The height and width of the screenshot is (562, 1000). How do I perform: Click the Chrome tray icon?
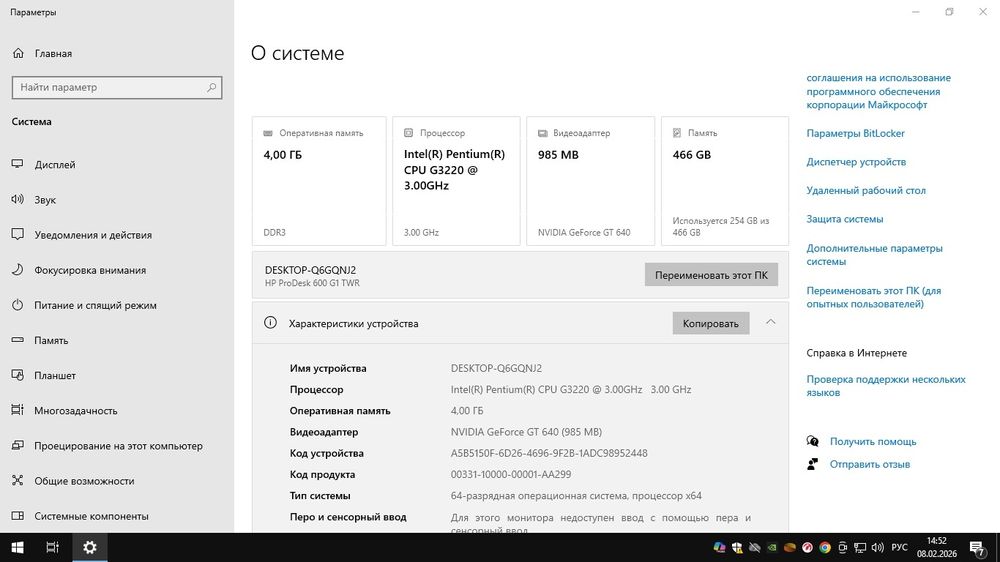click(x=825, y=547)
